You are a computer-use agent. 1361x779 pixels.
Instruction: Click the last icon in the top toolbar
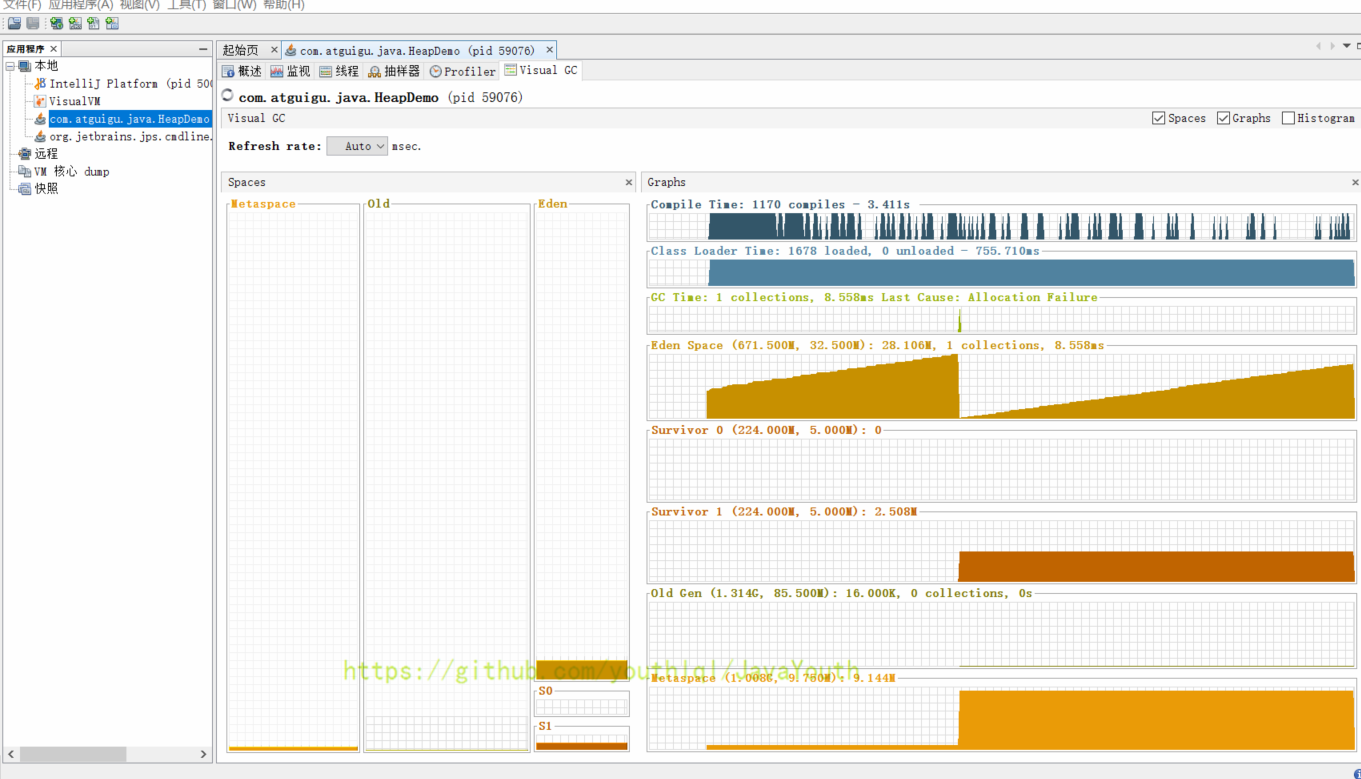(x=112, y=23)
